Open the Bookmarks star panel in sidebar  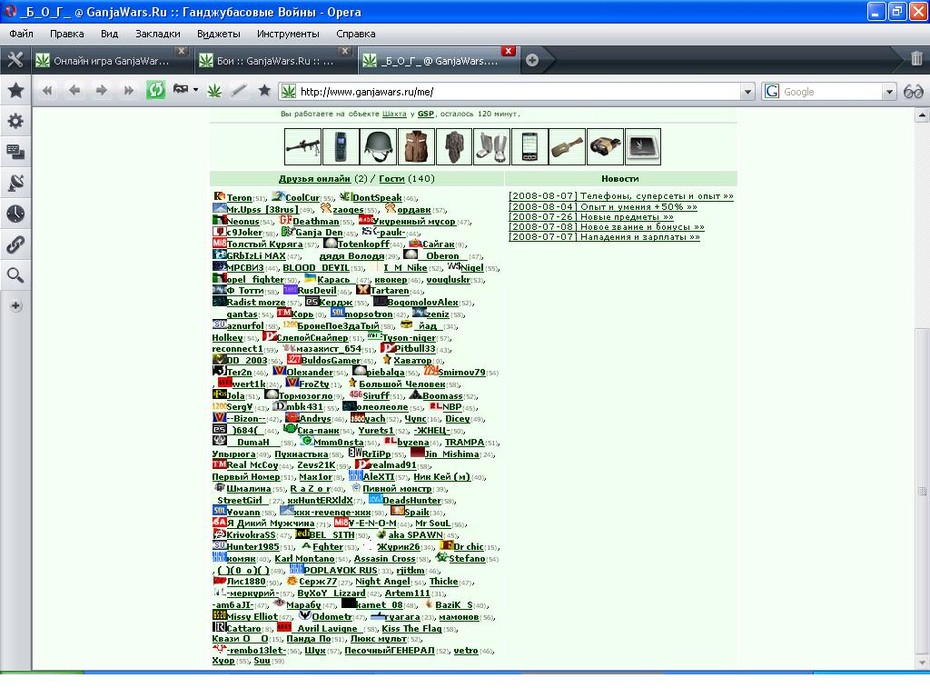(x=15, y=90)
